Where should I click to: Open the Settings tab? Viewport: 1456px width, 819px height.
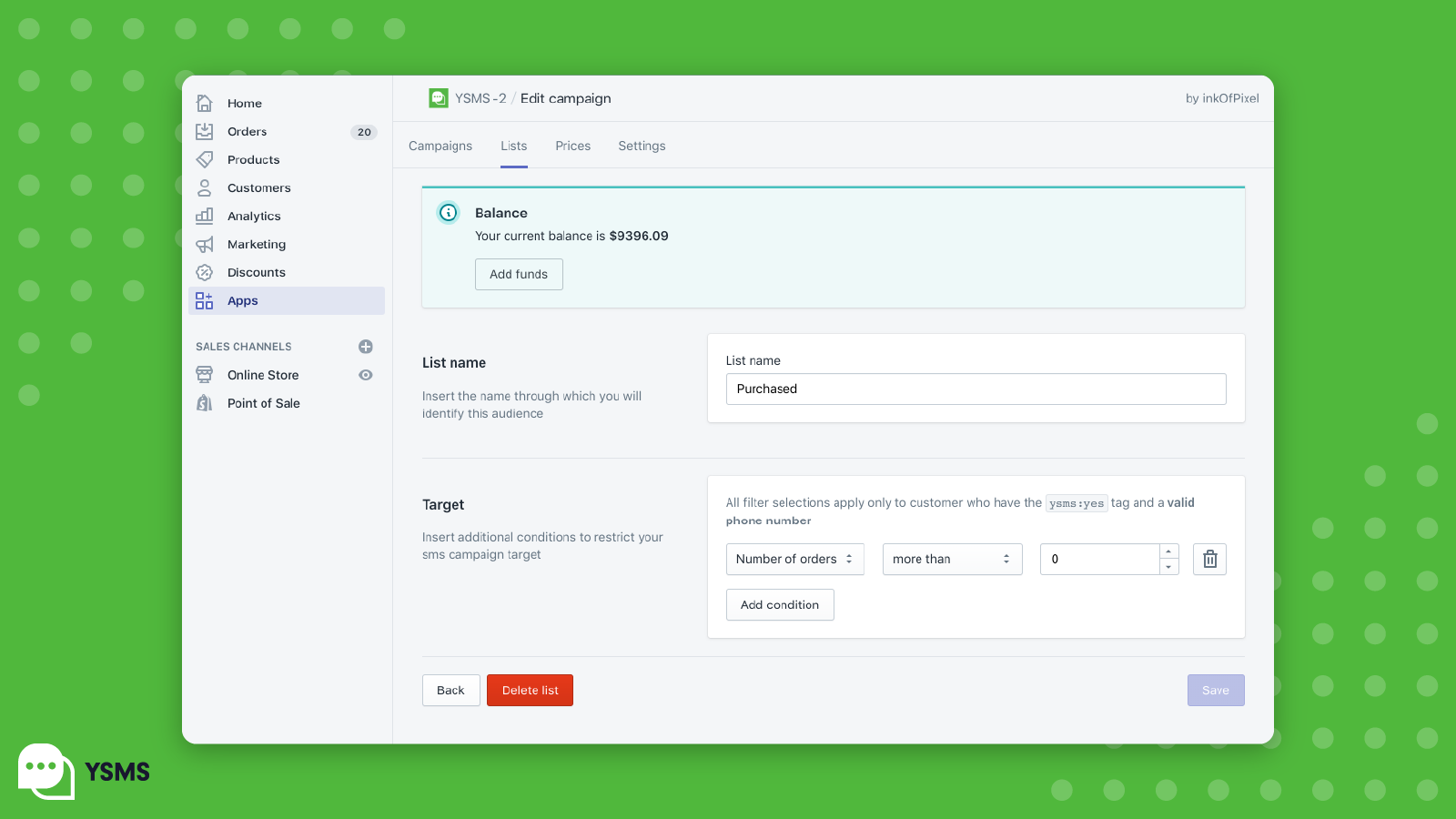click(x=642, y=146)
